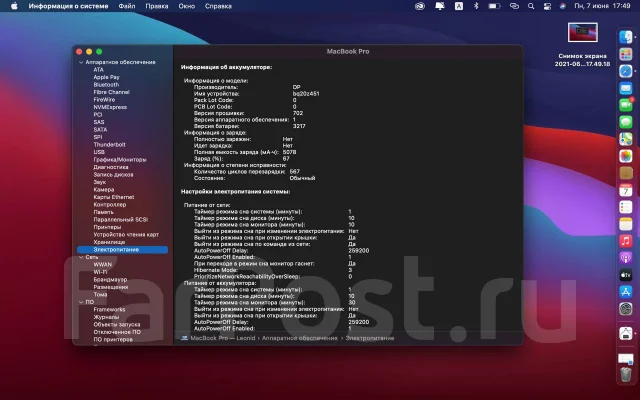Select ATA in the sidebar
Image resolution: width=640 pixels, height=400 pixels.
[98, 69]
